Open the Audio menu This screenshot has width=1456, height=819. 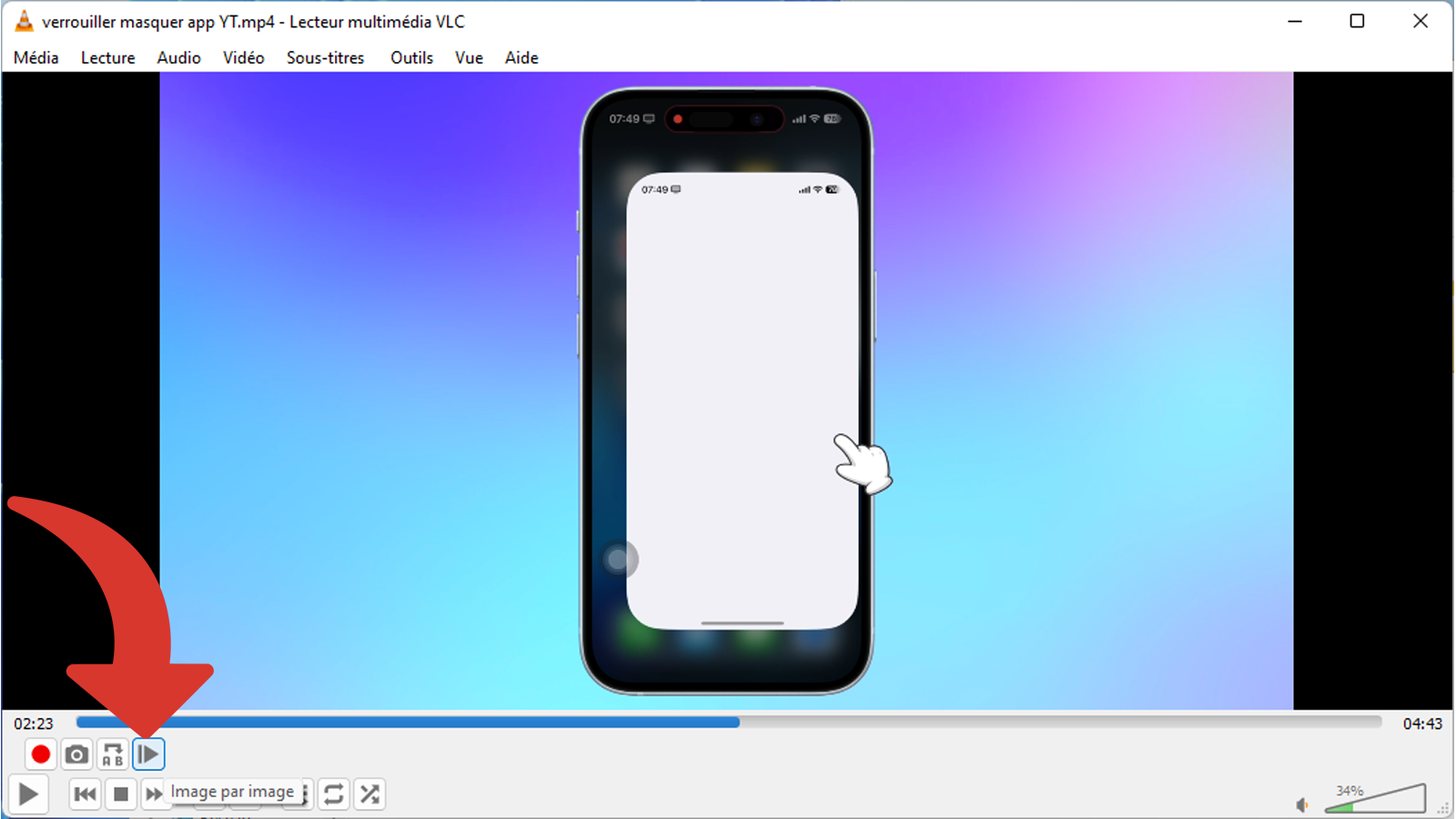pyautogui.click(x=178, y=57)
